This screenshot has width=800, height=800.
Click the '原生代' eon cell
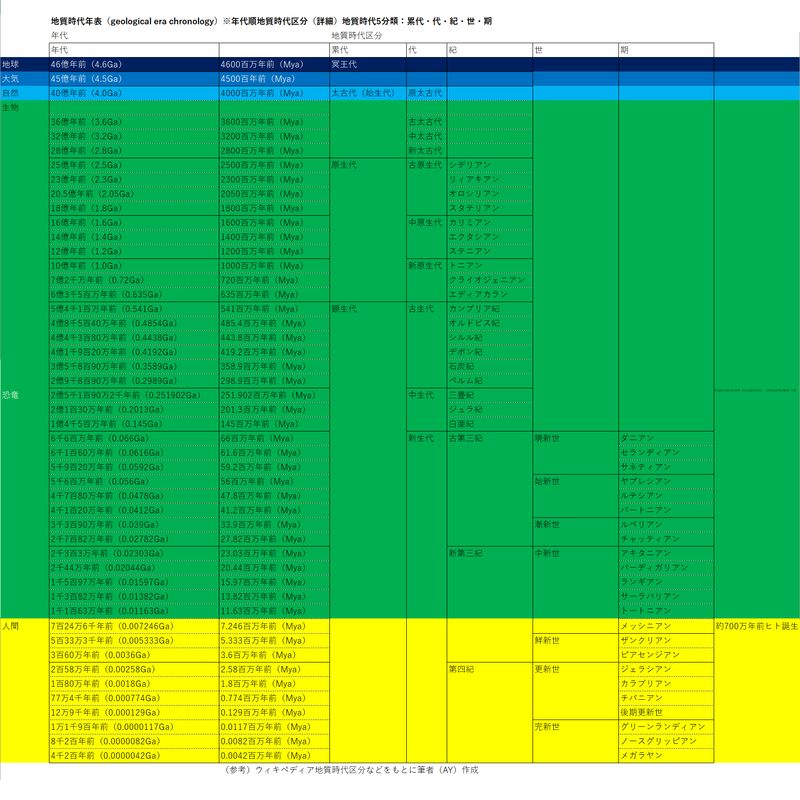tap(344, 165)
